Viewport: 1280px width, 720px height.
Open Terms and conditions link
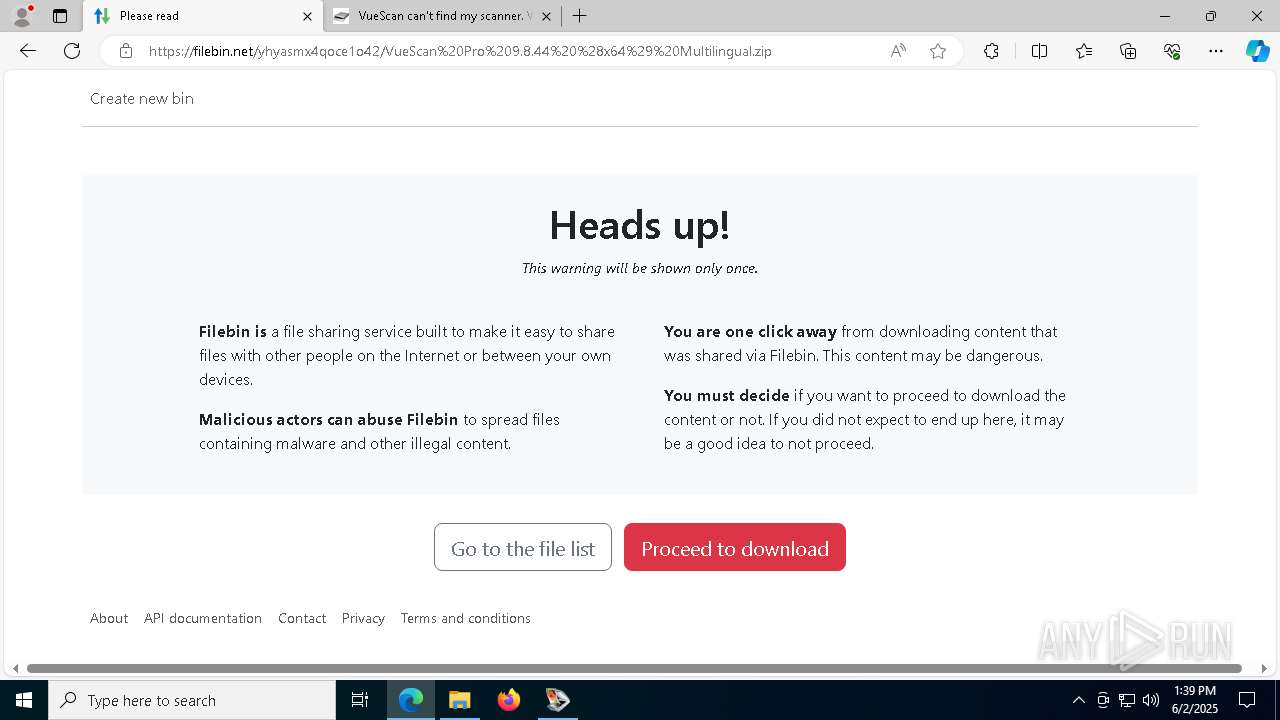click(x=466, y=618)
